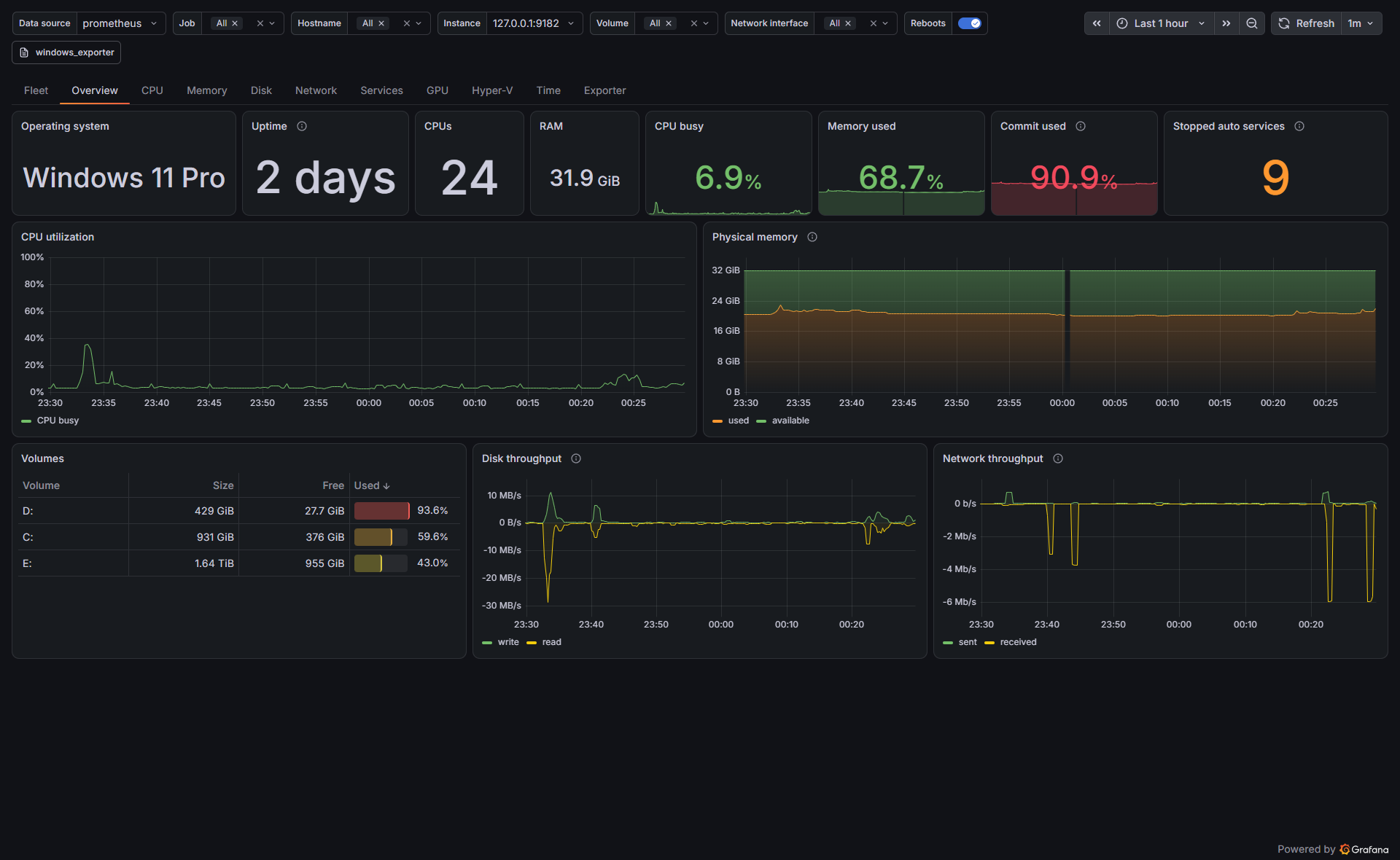Screen dimensions: 1400x860
Task: Zoom out the time range
Action: pos(1252,23)
